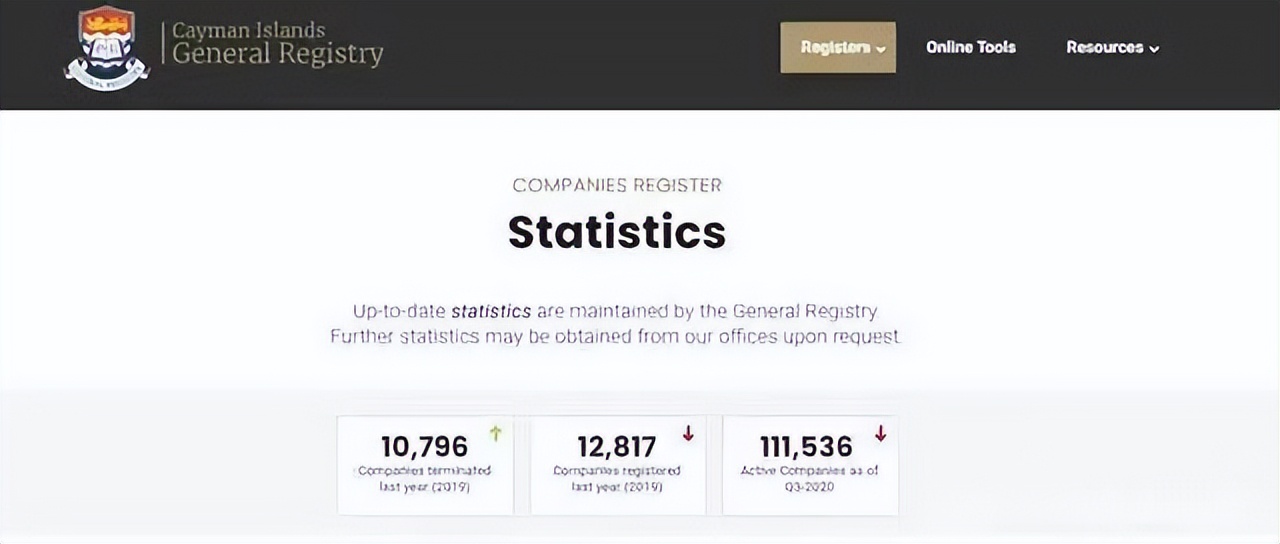
Task: Click the red down arrow beside 111,536
Action: [x=880, y=433]
